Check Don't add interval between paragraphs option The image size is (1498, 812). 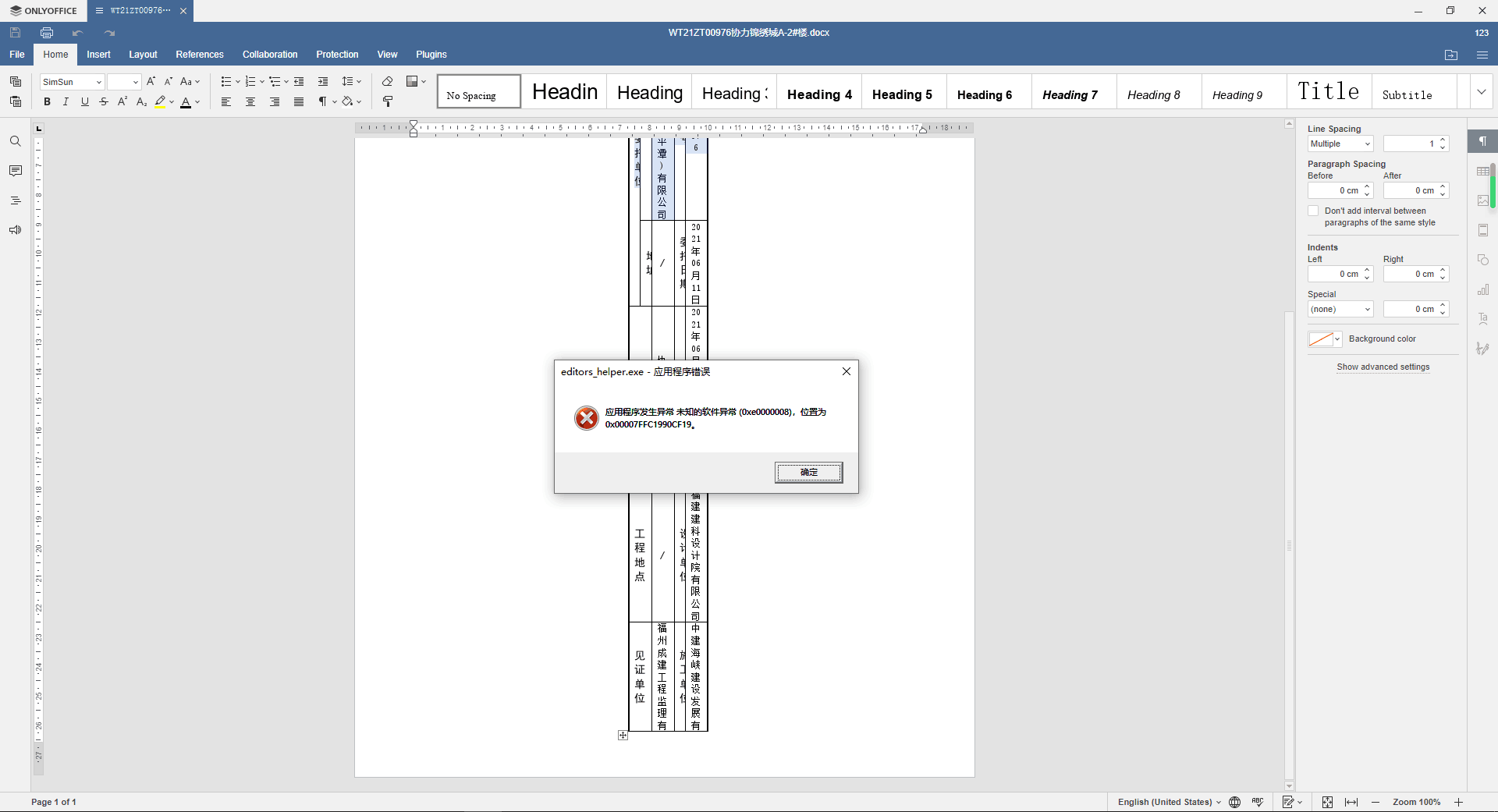coord(1313,211)
